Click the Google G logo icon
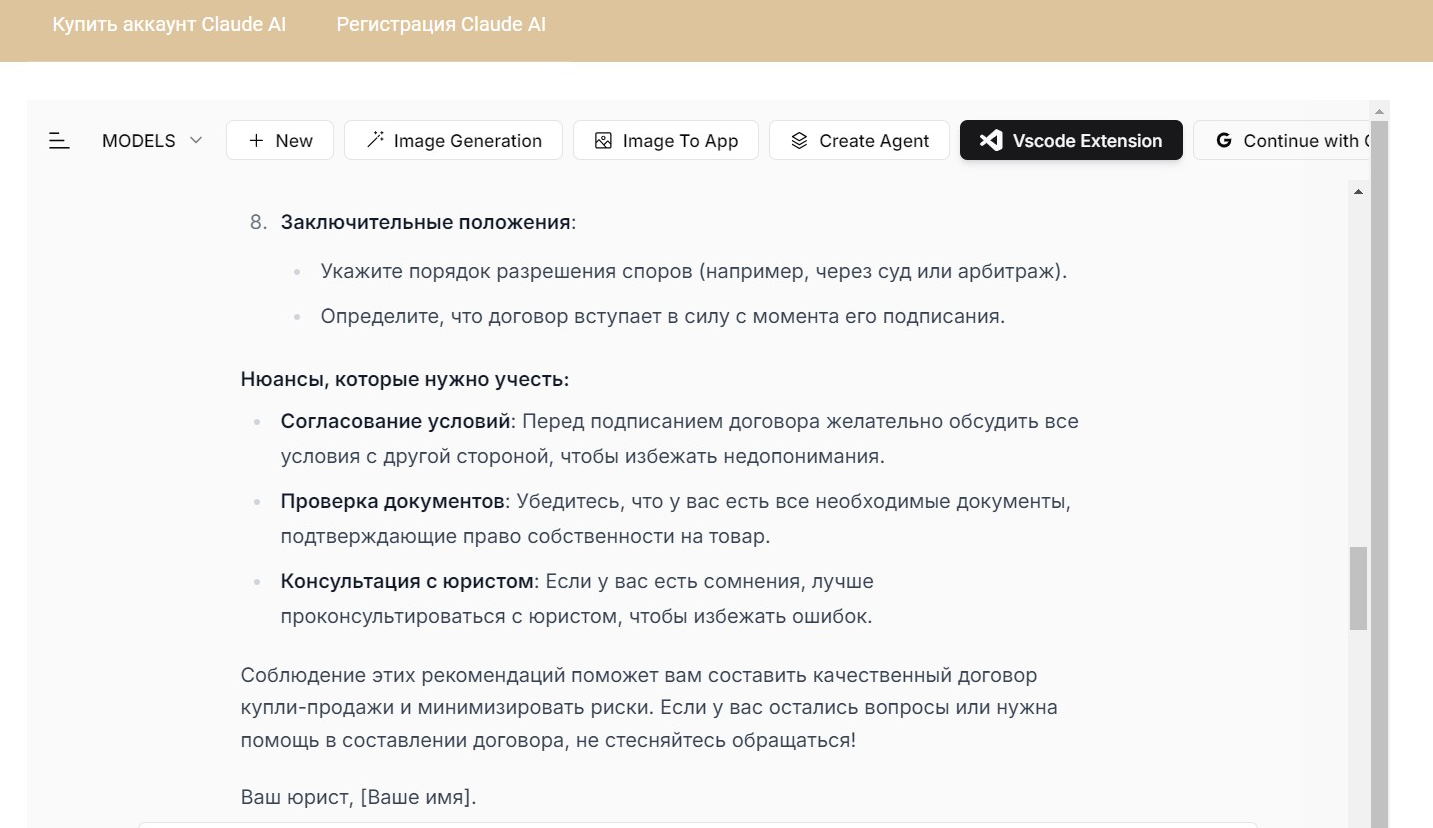Image resolution: width=1433 pixels, height=828 pixels. point(1223,141)
